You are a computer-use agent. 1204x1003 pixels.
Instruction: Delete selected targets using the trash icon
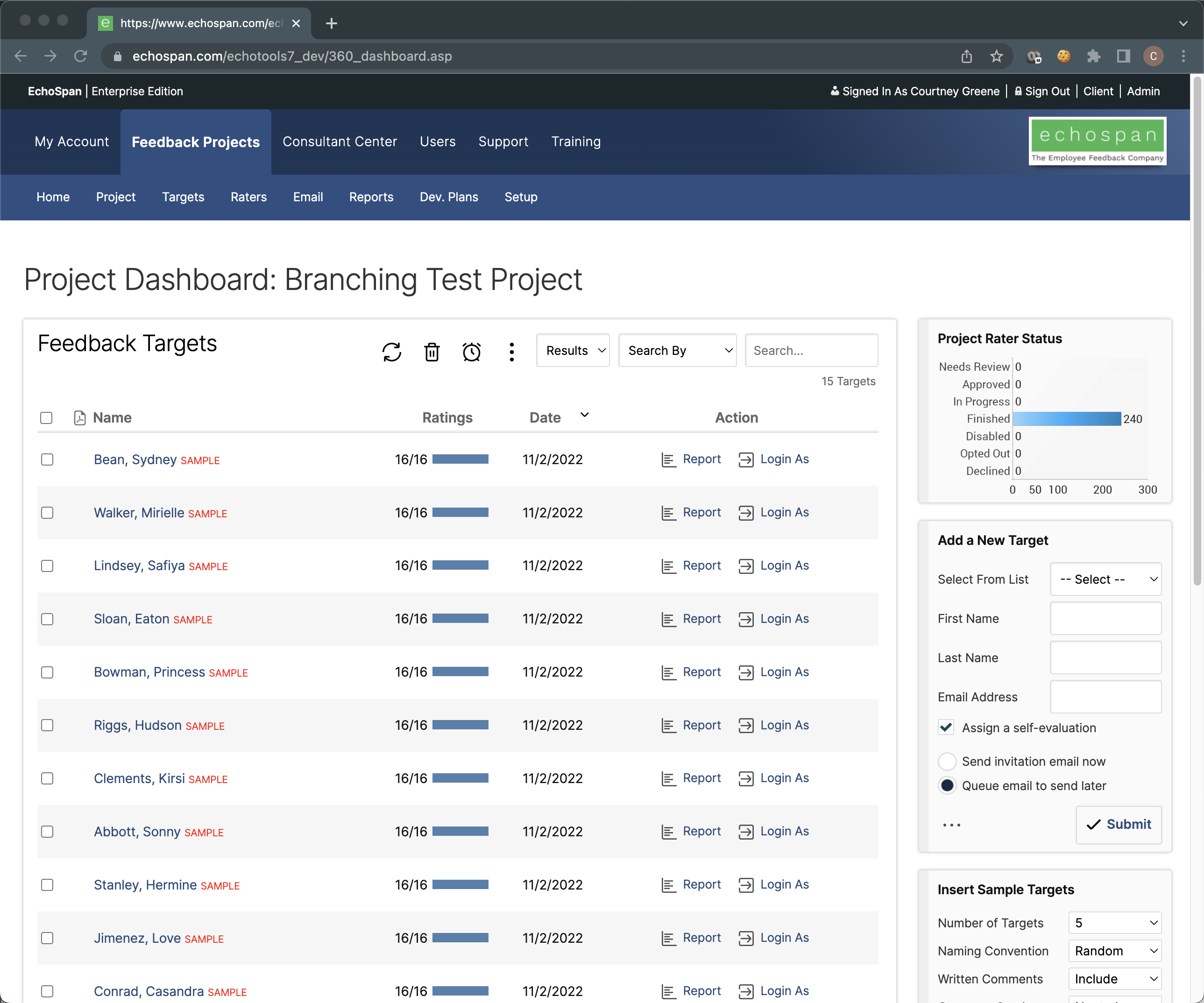[x=432, y=352]
